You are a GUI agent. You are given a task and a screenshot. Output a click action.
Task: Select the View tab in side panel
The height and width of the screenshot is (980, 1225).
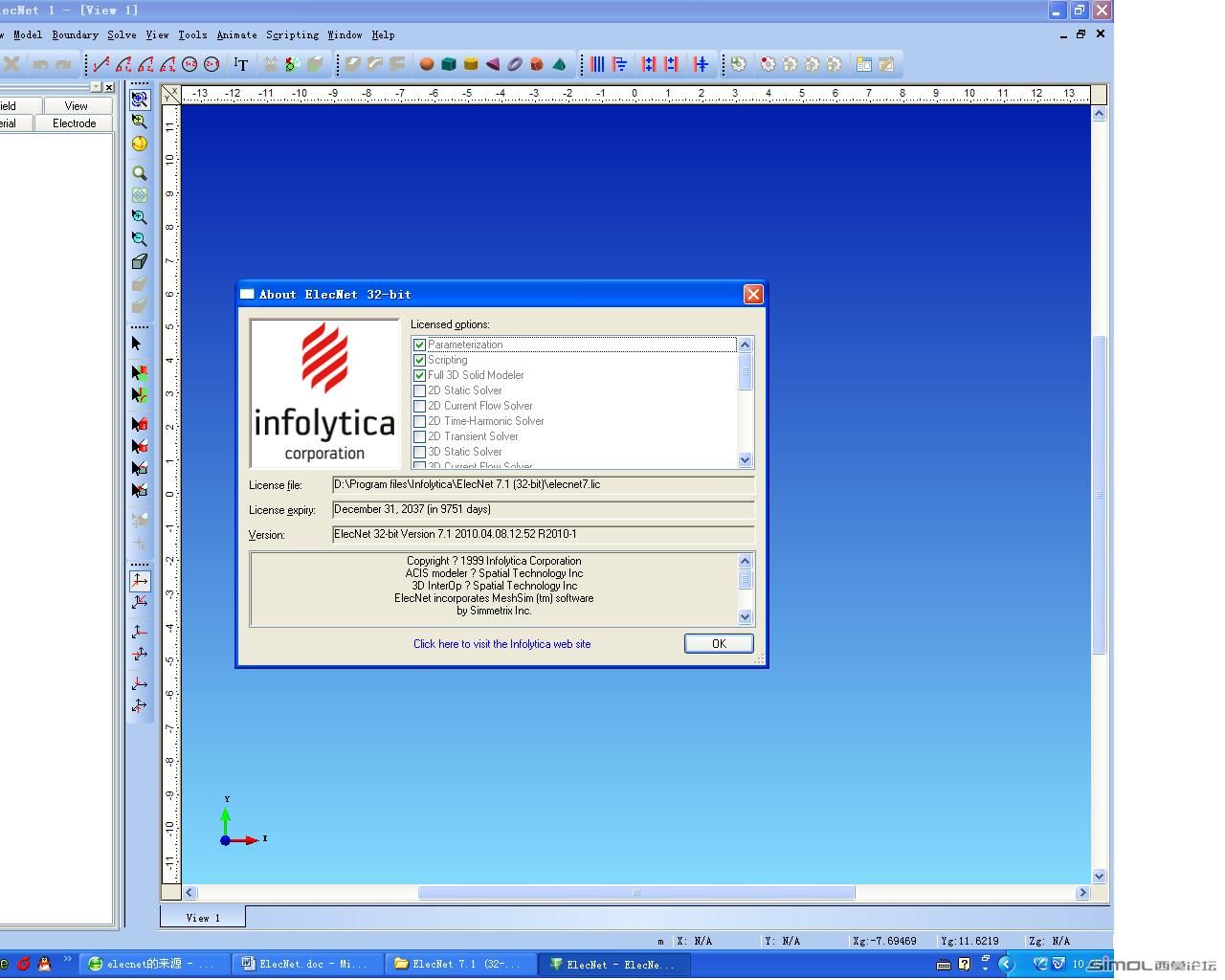(77, 106)
